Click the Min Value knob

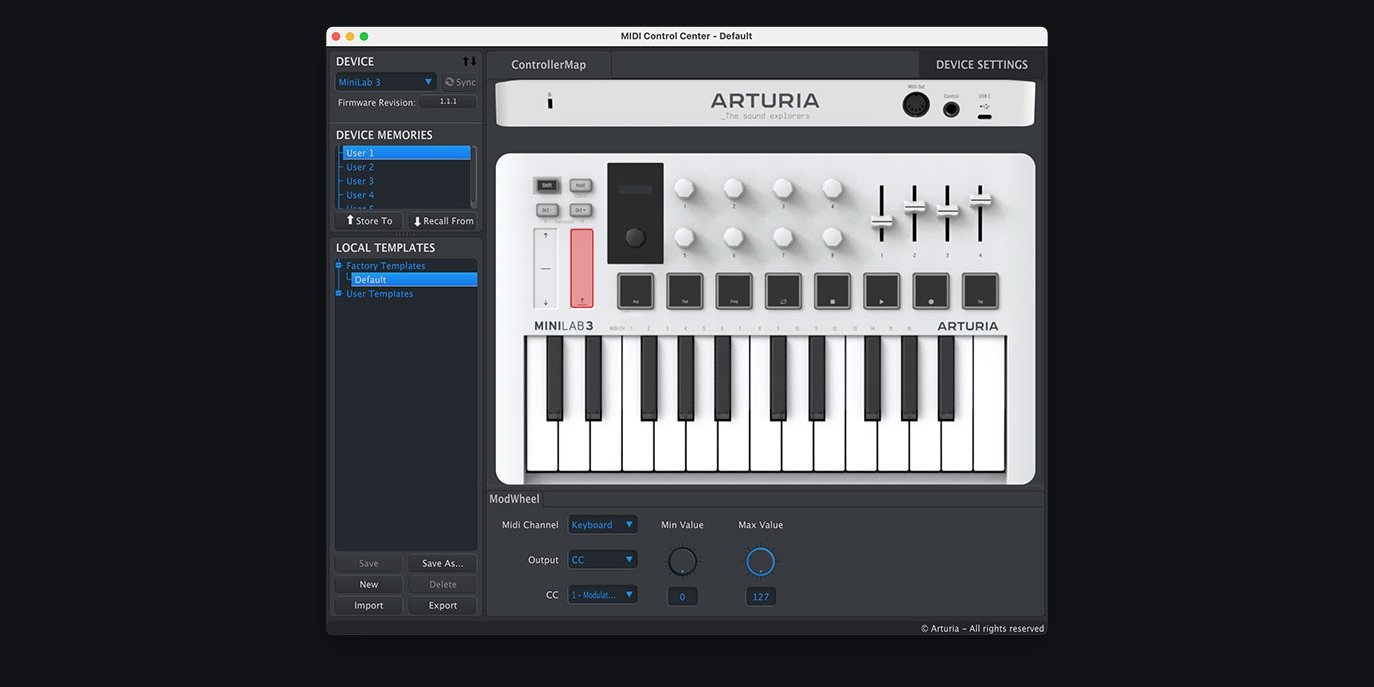click(x=683, y=561)
